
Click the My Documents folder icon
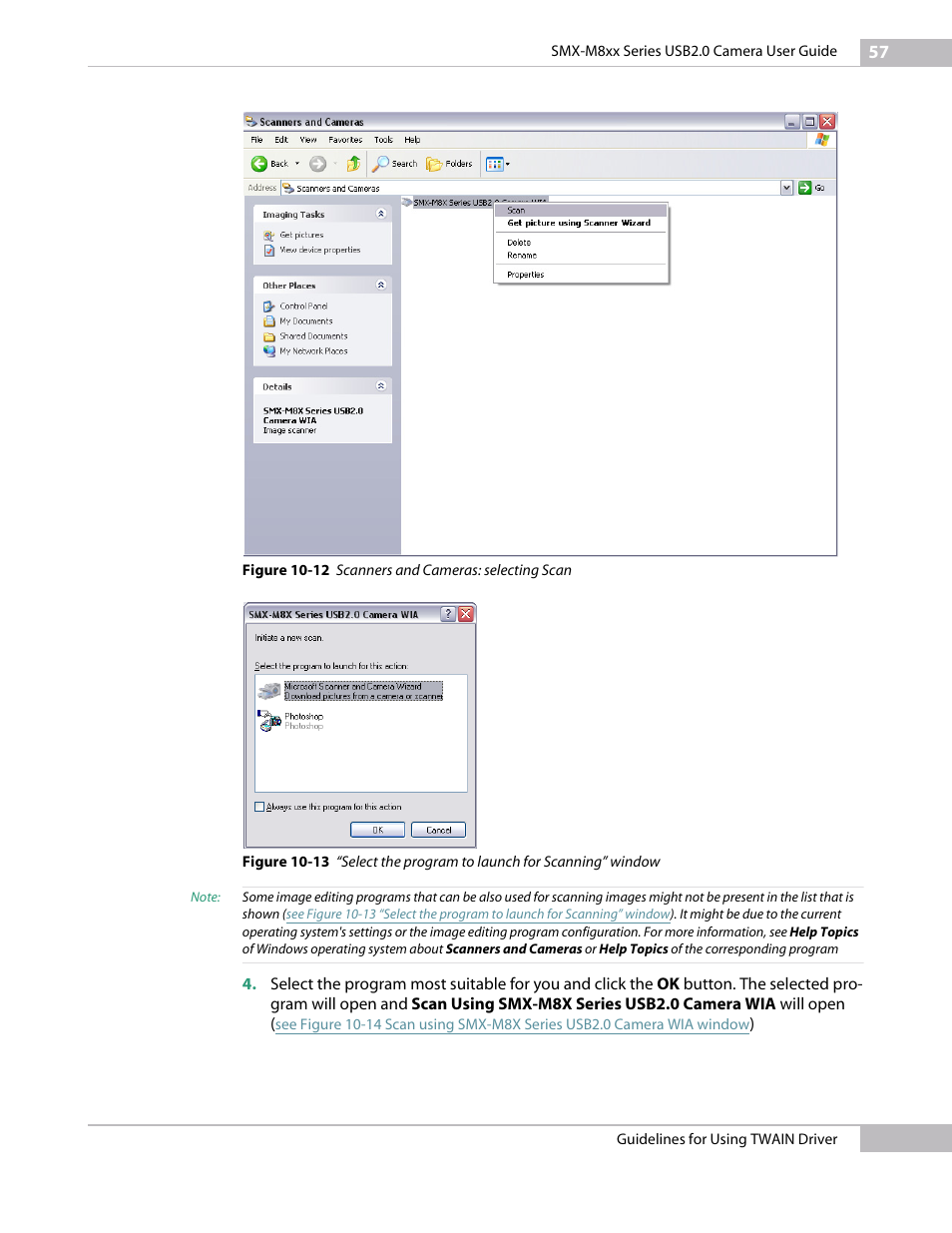tap(268, 321)
